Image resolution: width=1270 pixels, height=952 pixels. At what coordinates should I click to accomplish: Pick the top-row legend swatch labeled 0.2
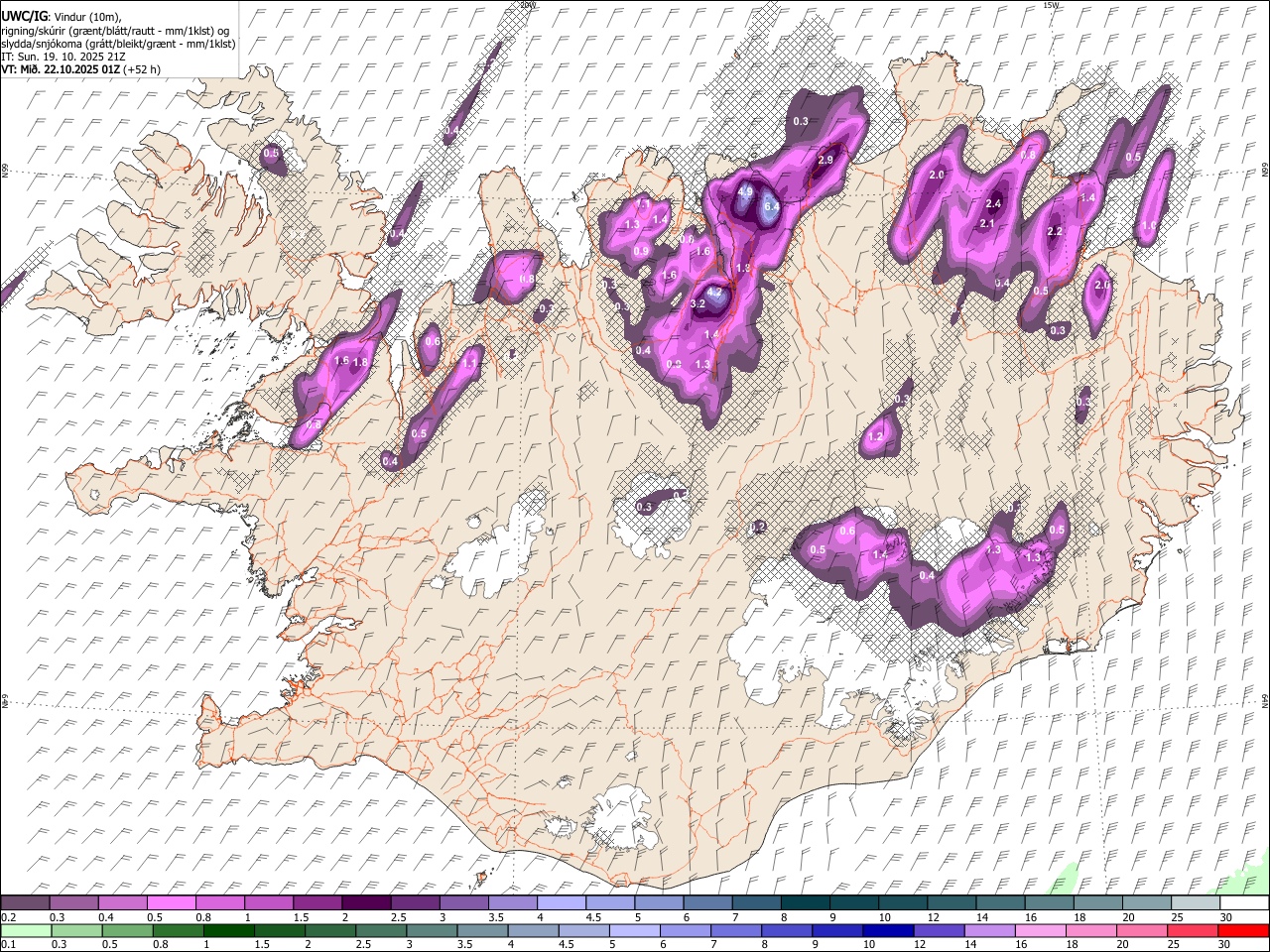(25, 902)
